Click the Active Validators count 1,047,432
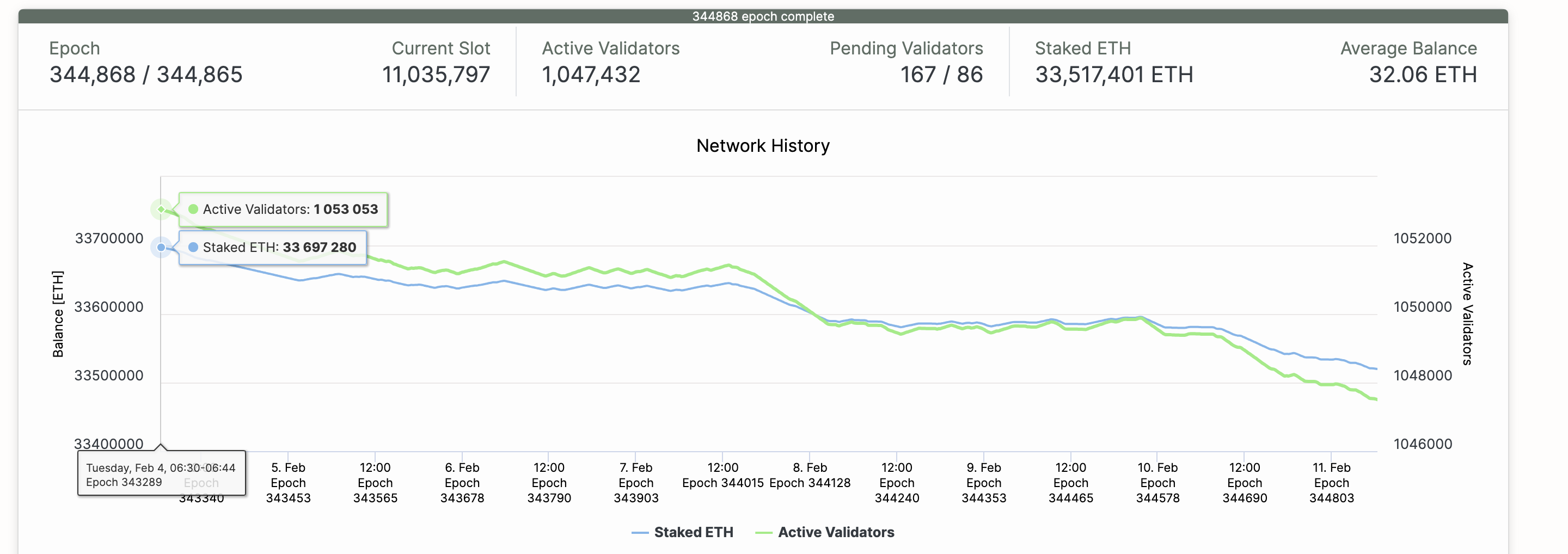The width and height of the screenshot is (1568, 554). [591, 75]
